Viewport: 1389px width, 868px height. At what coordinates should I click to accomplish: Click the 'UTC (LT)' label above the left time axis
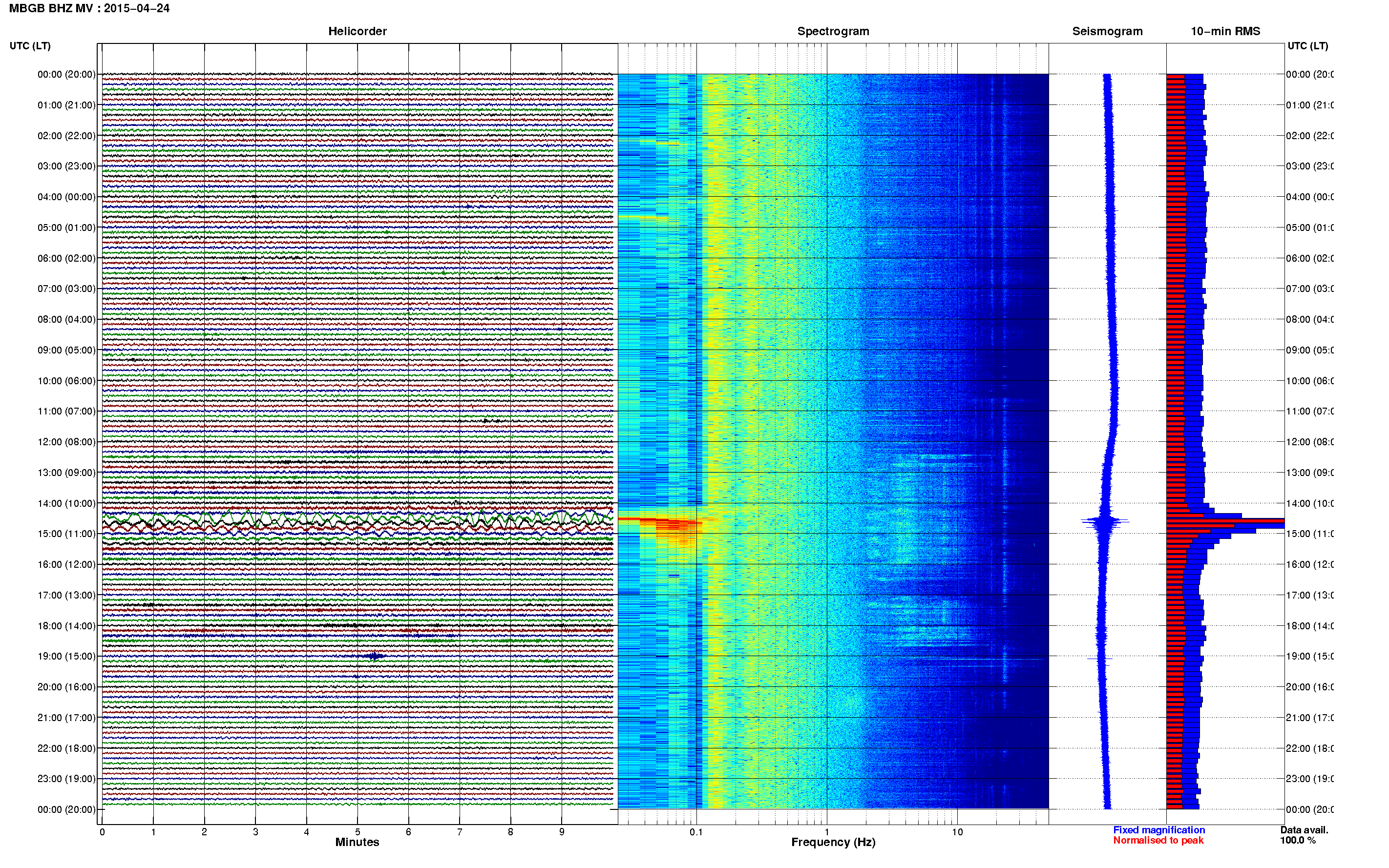(30, 46)
